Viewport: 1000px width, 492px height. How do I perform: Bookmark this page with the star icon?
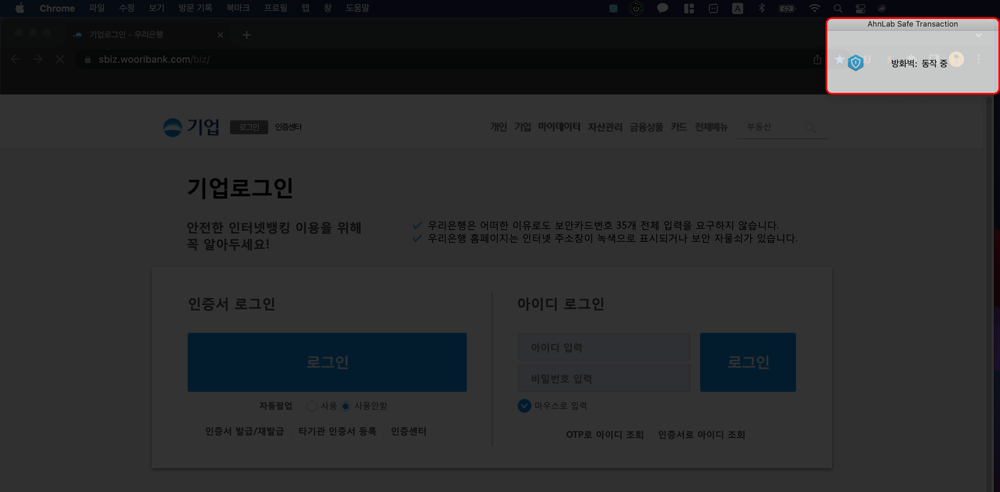(x=839, y=59)
